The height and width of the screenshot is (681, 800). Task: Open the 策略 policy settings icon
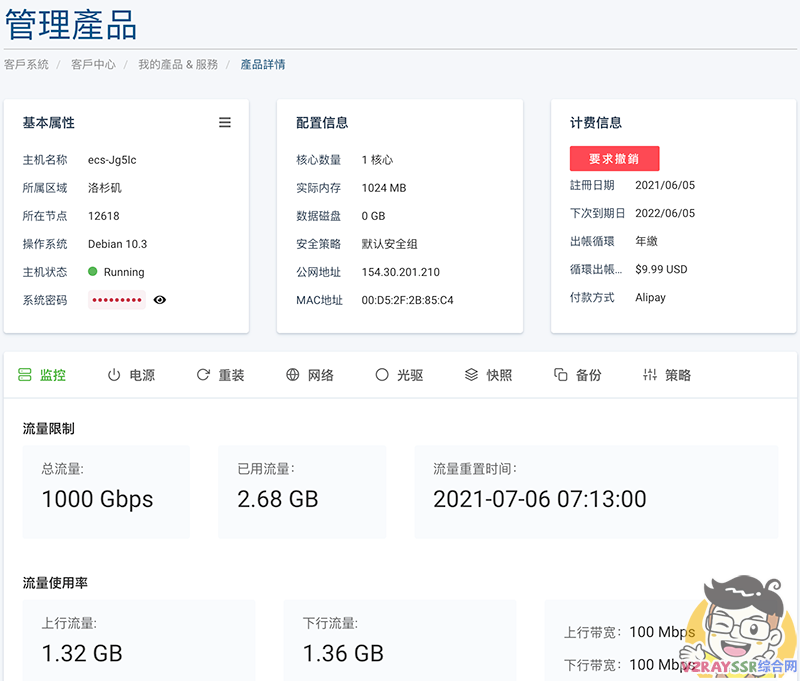pyautogui.click(x=662, y=375)
